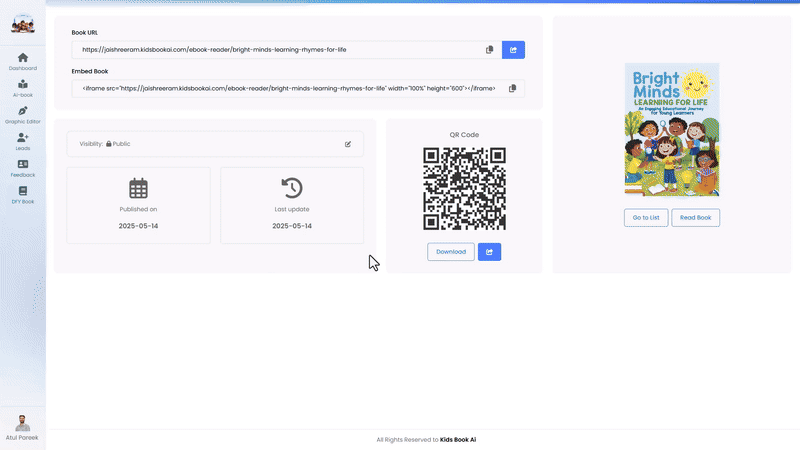This screenshot has height=450, width=800.
Task: Open the AI-book section
Action: coord(22,88)
